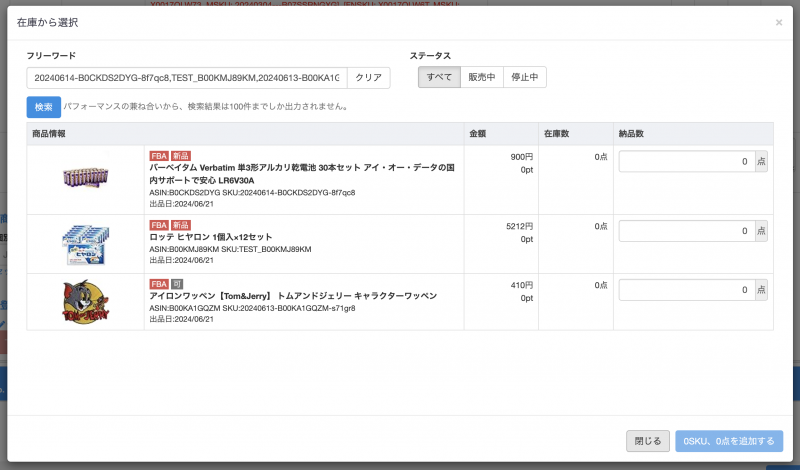Focus the 納品数 quantity input for the Verbatim batteries
Image resolution: width=800 pixels, height=470 pixels.
click(687, 161)
